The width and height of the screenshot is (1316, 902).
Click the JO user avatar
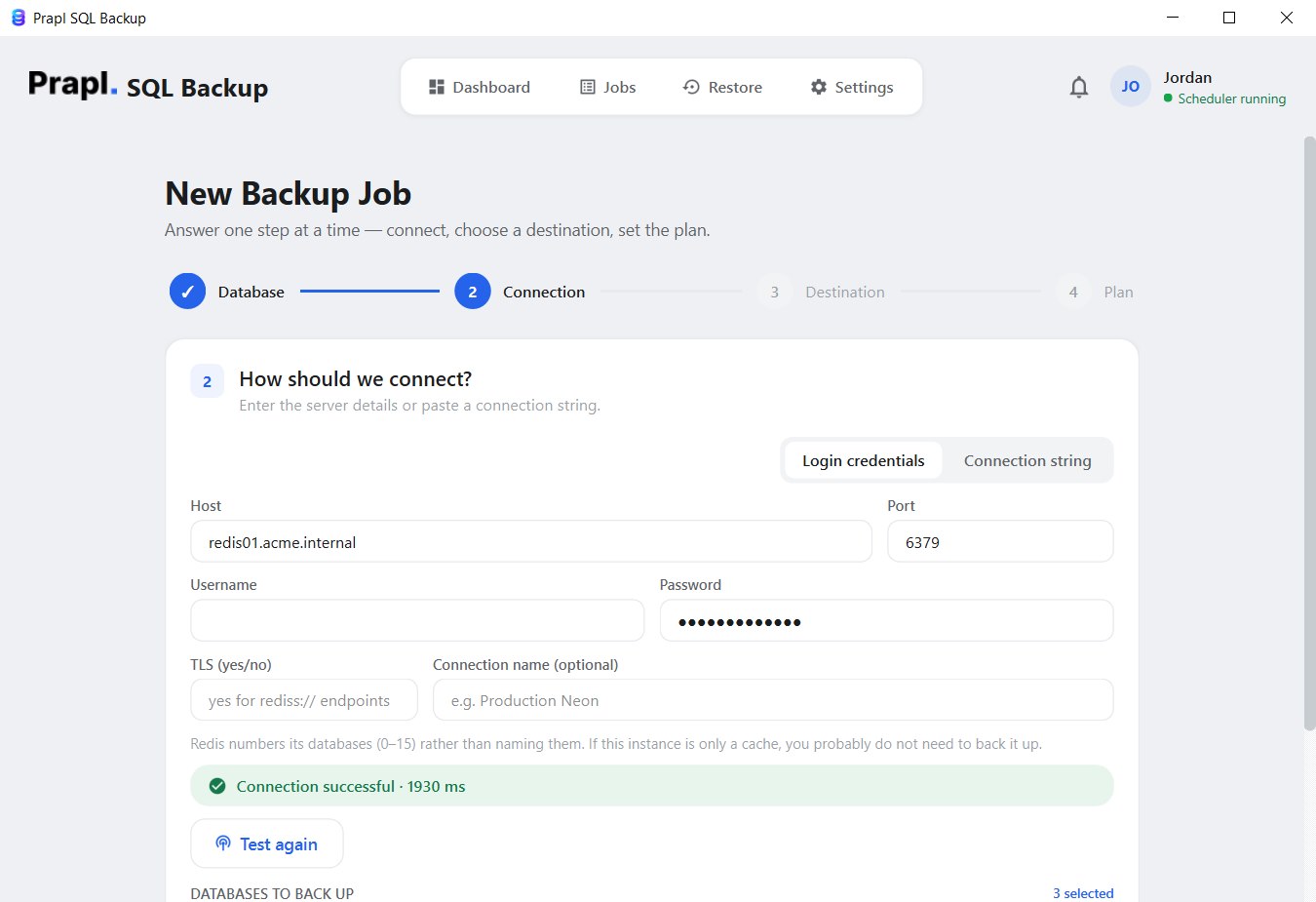[1130, 87]
